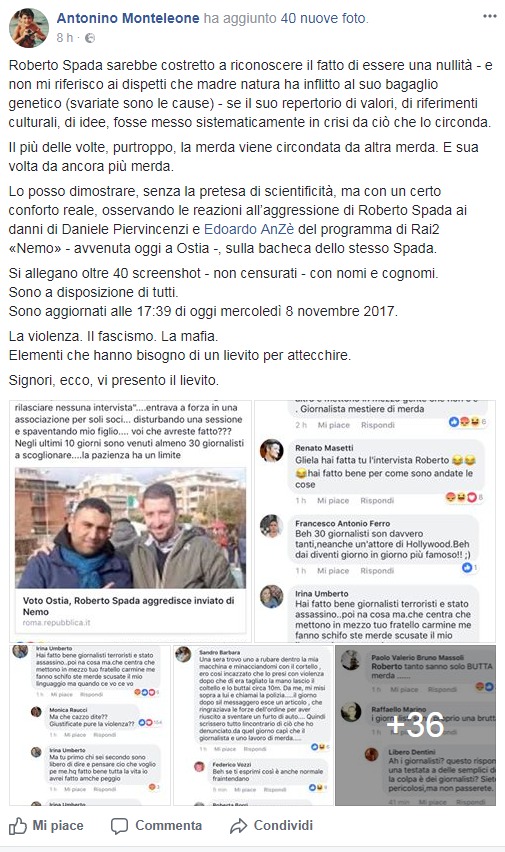
Task: Click the Mi piace thumbs-up icon
Action: coord(17,826)
